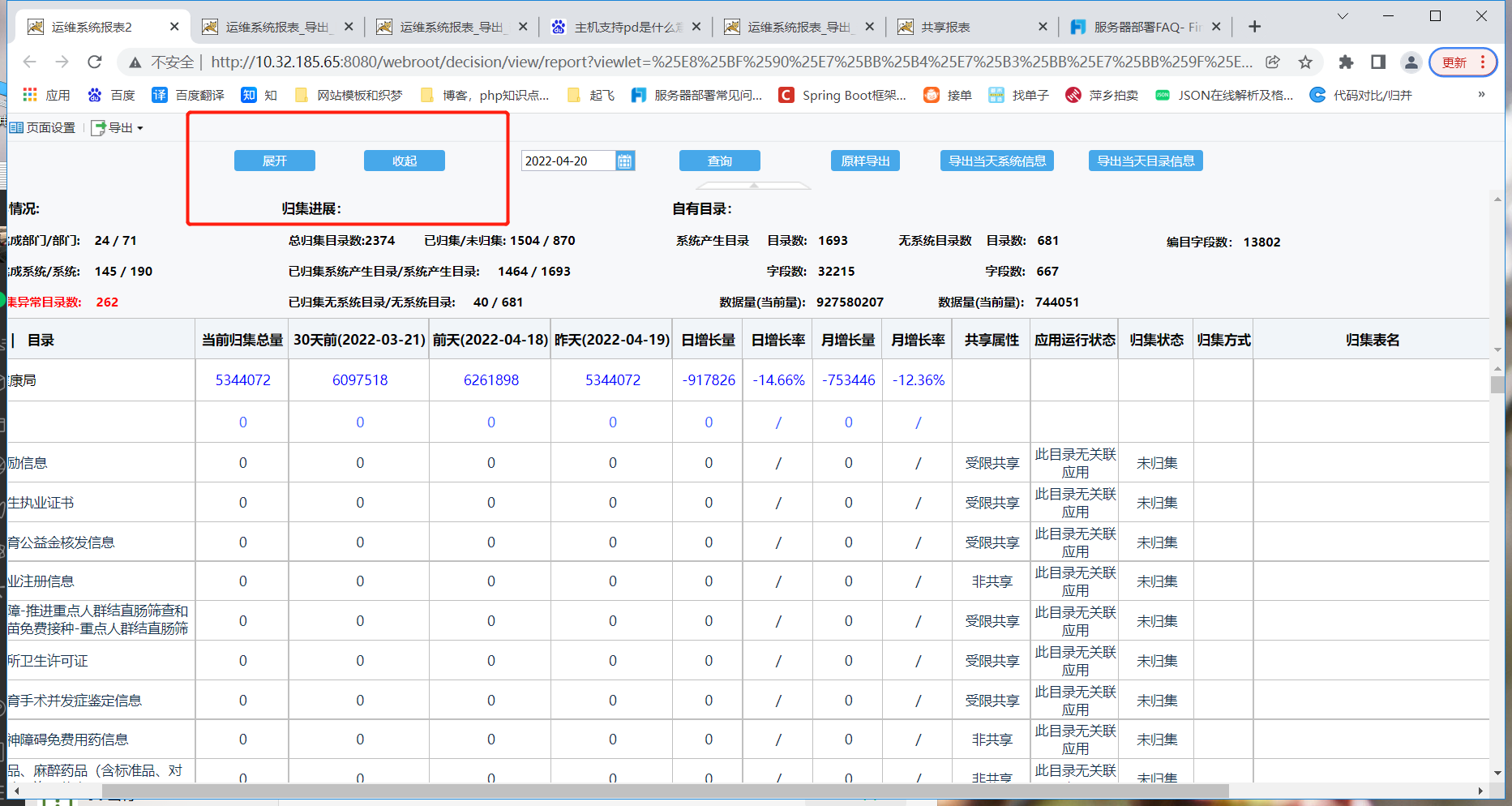Open the 导出 dropdown menu
The height and width of the screenshot is (806, 1512).
[117, 127]
